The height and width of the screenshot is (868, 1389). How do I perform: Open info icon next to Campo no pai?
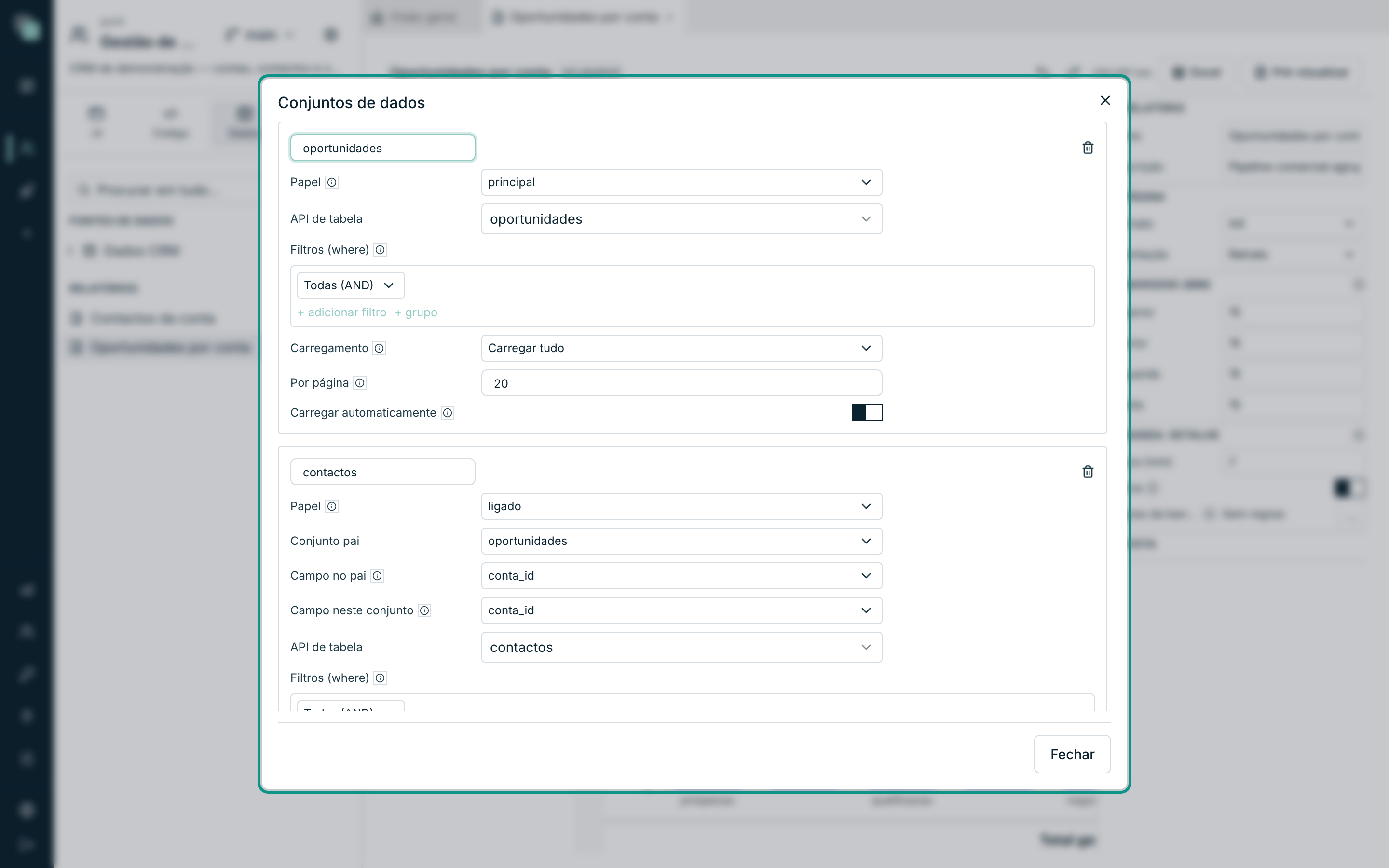pos(377,576)
